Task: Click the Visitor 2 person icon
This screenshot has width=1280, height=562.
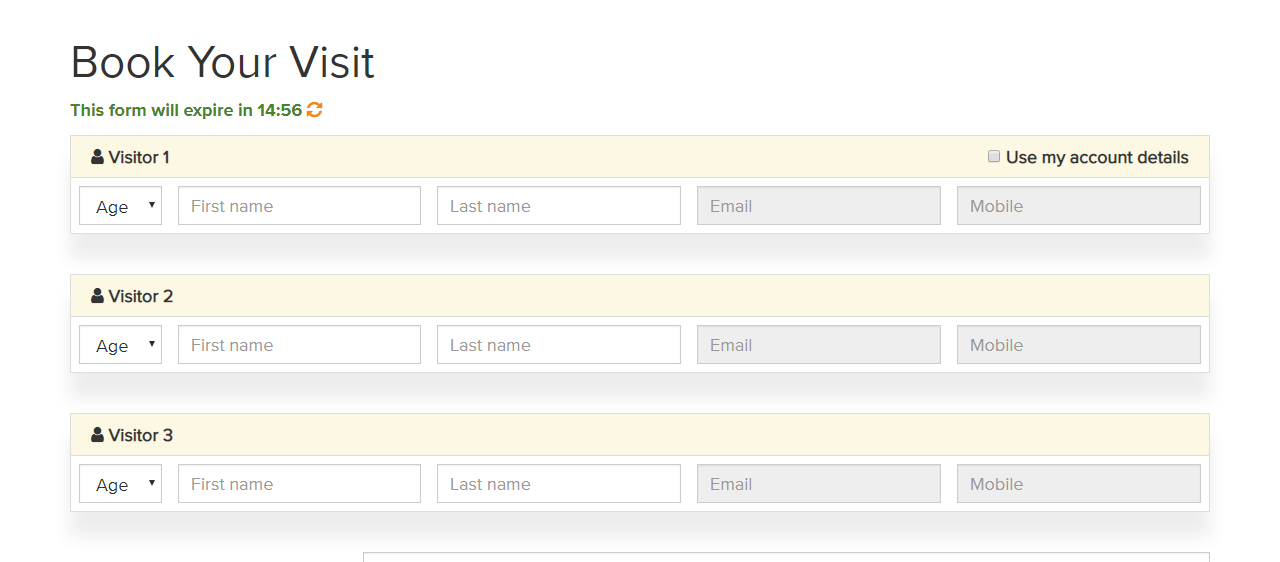Action: pyautogui.click(x=97, y=296)
